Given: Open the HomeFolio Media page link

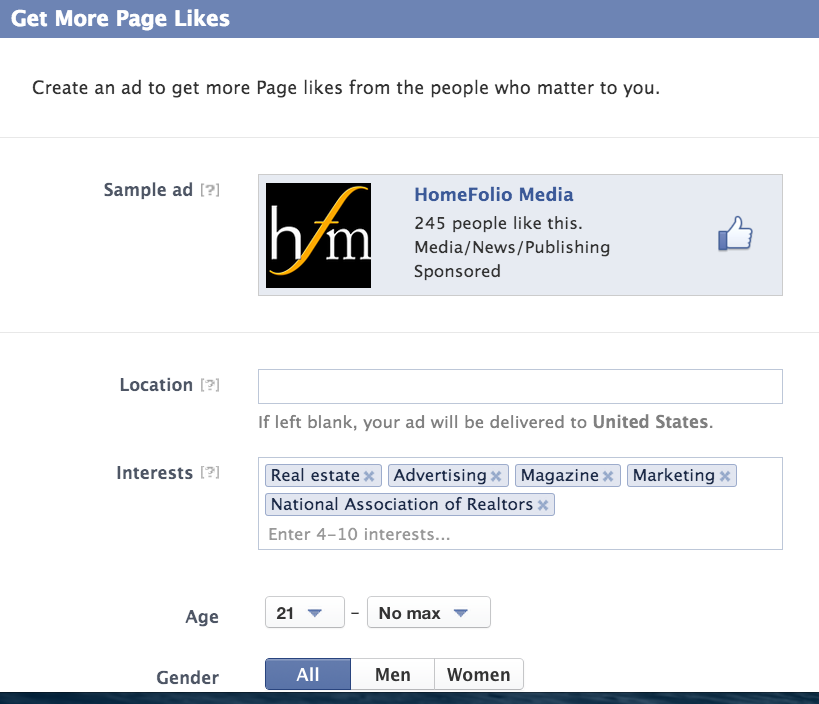Looking at the screenshot, I should click(494, 194).
